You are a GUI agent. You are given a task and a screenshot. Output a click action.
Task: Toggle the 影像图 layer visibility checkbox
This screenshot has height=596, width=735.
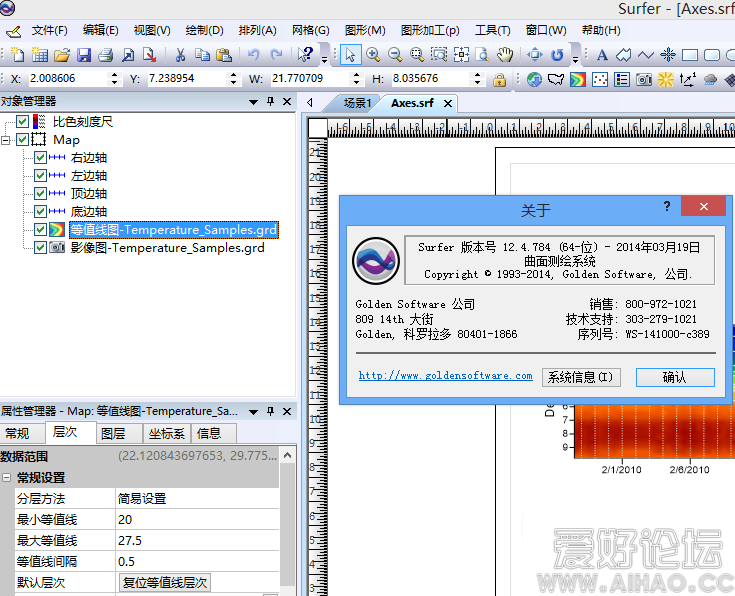pyautogui.click(x=40, y=247)
